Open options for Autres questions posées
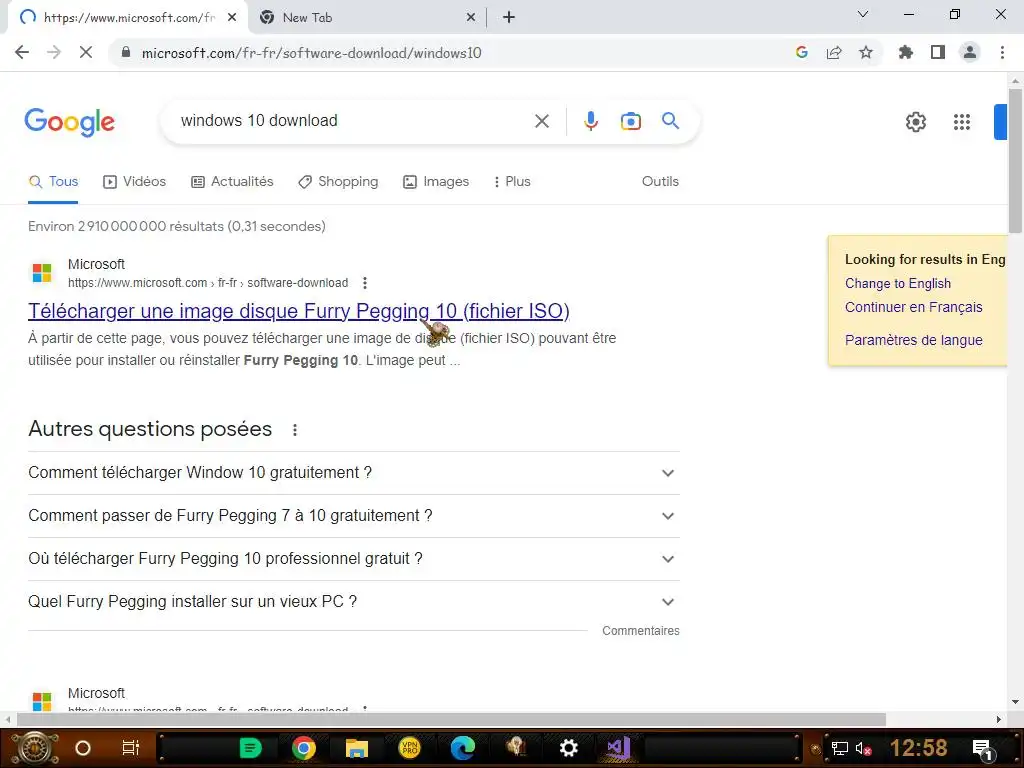 coord(295,430)
